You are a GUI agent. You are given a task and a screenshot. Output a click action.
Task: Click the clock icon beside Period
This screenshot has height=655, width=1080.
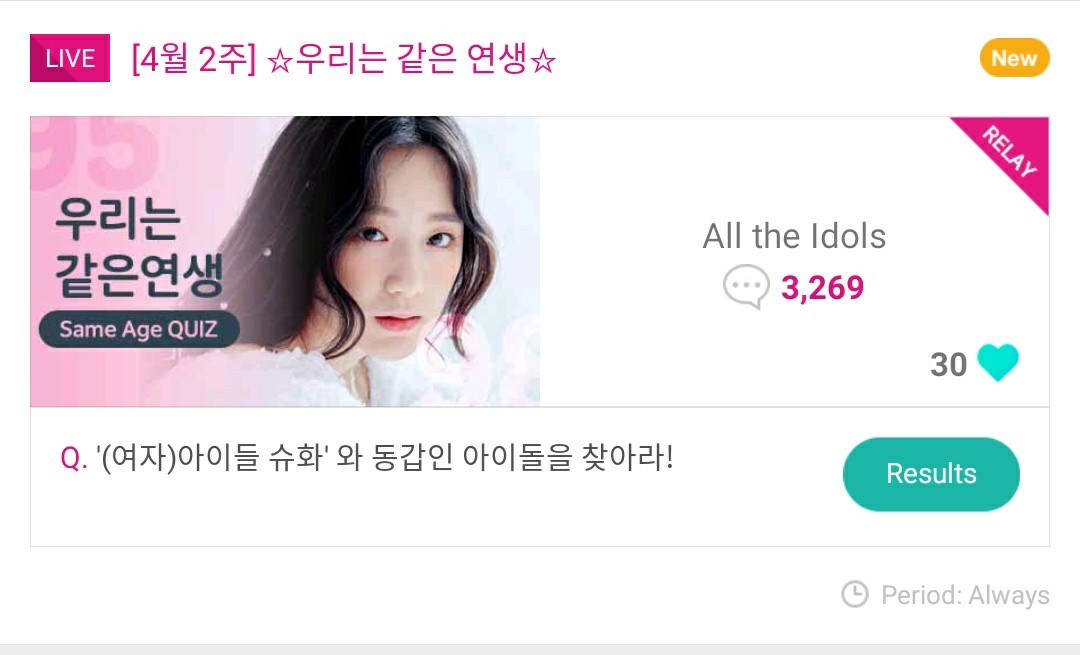[855, 595]
